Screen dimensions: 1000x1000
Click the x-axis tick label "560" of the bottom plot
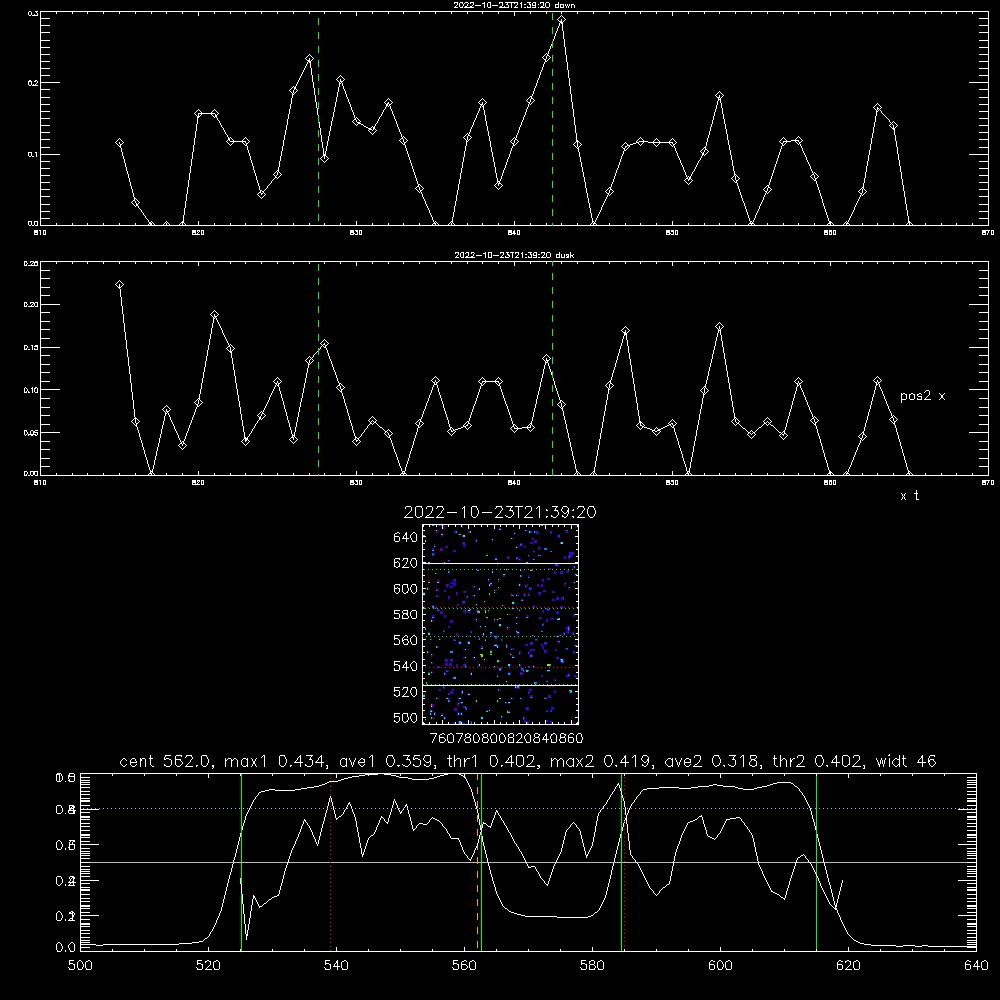coord(464,966)
